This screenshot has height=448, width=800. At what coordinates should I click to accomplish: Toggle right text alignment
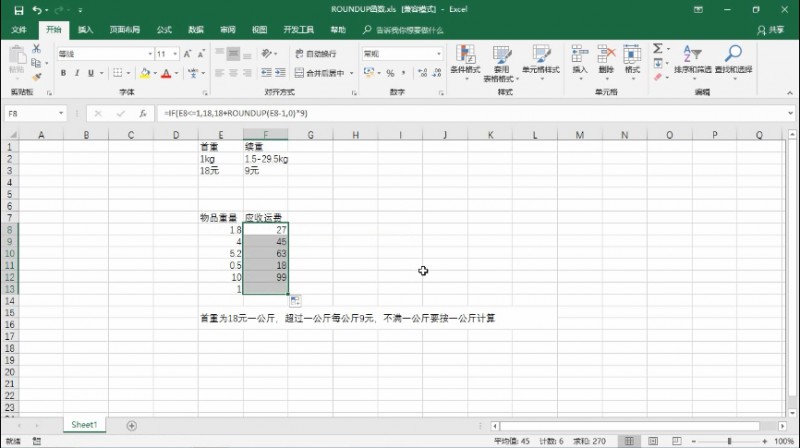pyautogui.click(x=247, y=73)
